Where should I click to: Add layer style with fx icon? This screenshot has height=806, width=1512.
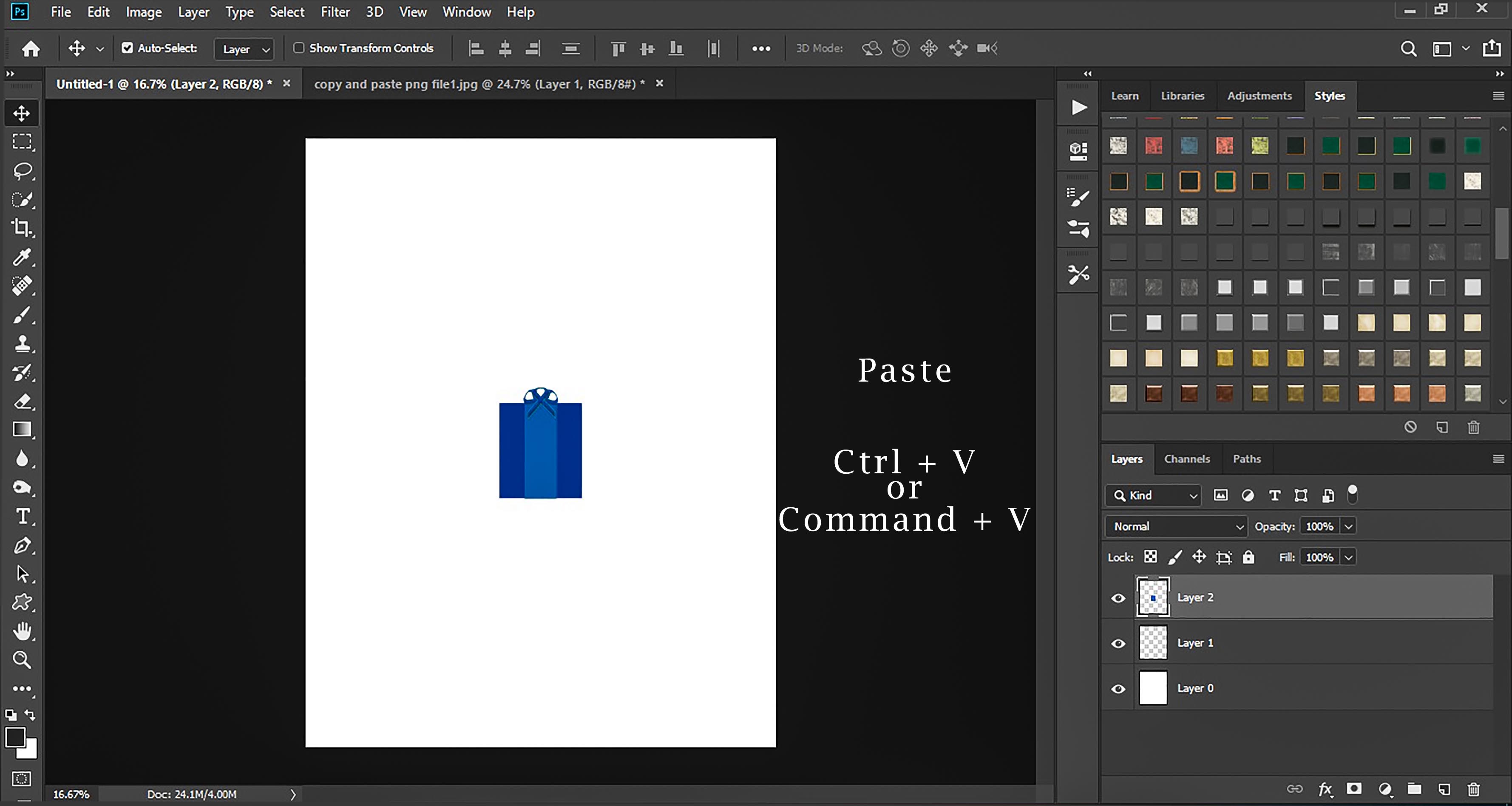point(1325,789)
